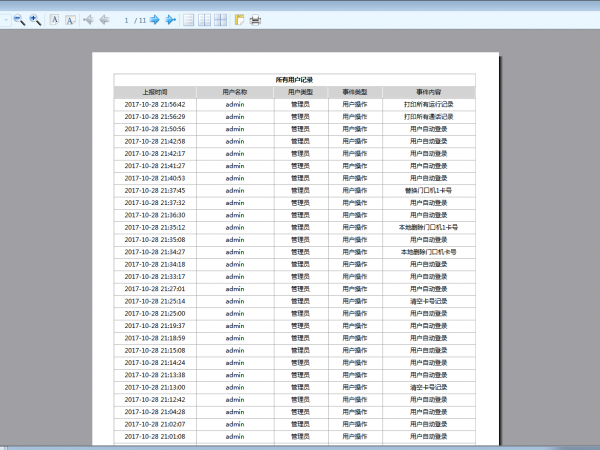
Task: Select the '打印所有运行记录' event cell
Action: (428, 104)
